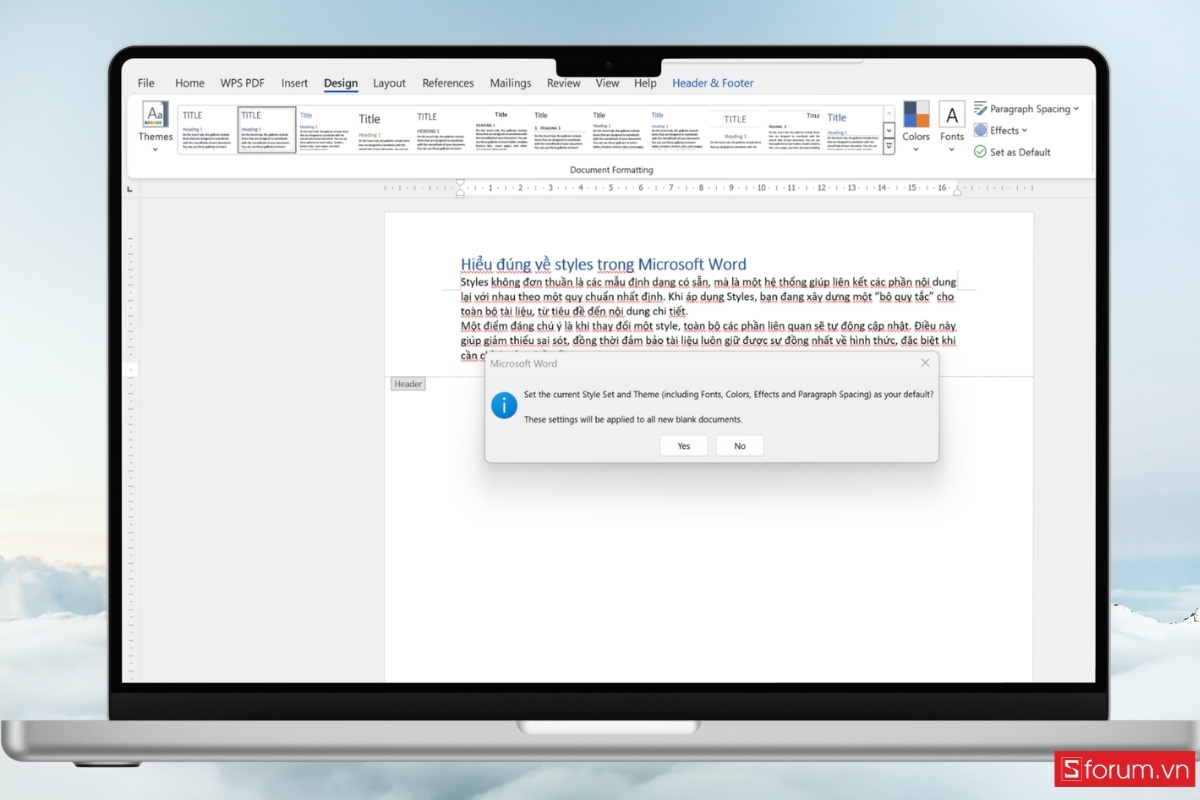Screen dimensions: 1200x800
Task: Open the Colors palette button
Action: [916, 127]
